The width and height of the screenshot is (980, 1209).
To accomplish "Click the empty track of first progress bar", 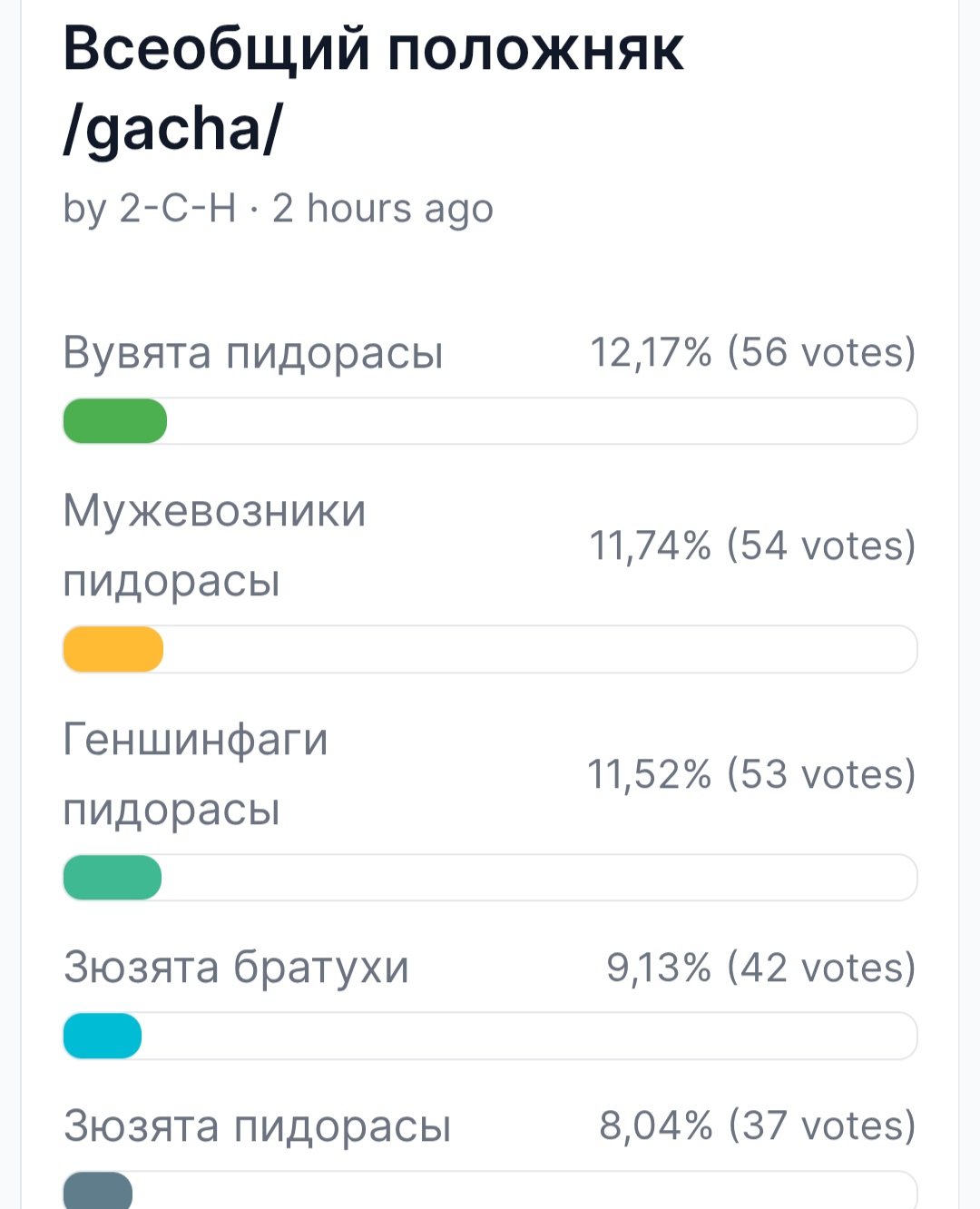I will tap(543, 421).
